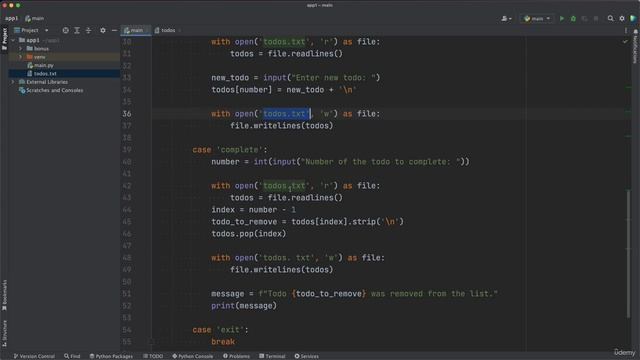Click the editor vertical scrollbar thumb

(x=629, y=253)
